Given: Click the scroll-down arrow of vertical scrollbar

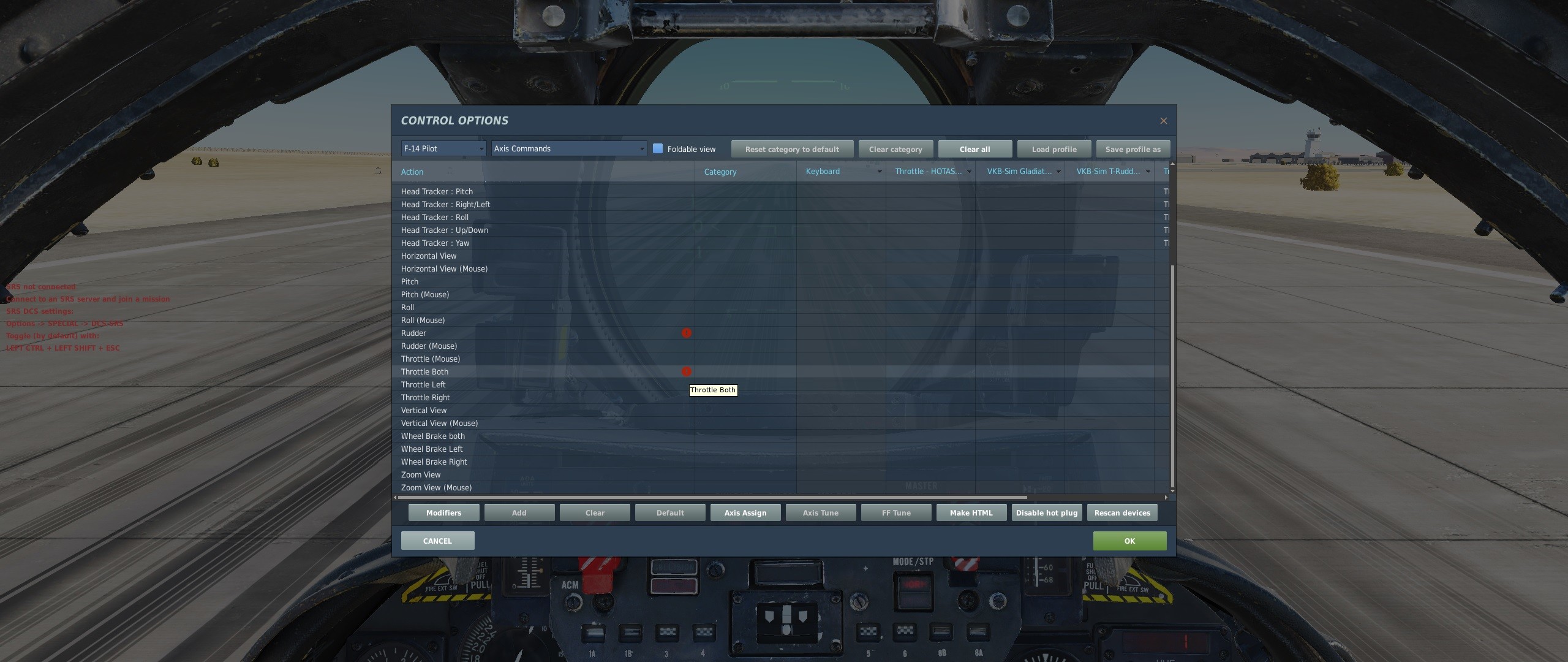Looking at the screenshot, I should click(x=1172, y=491).
